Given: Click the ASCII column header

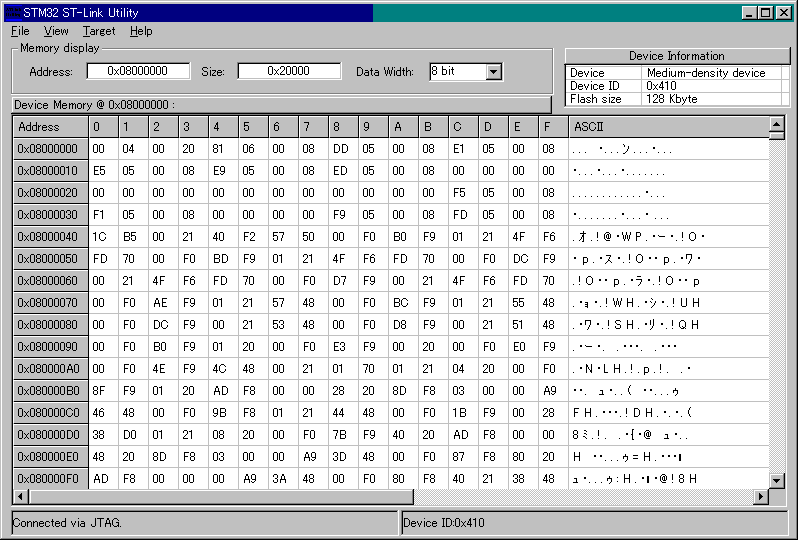Looking at the screenshot, I should coord(669,127).
